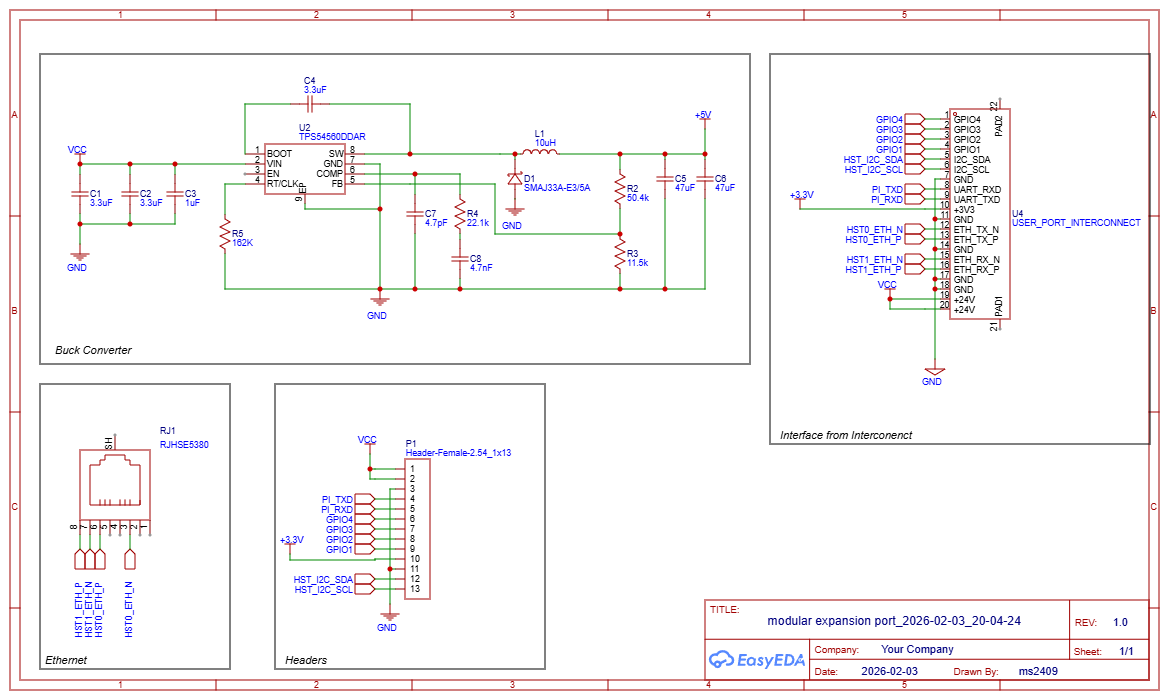1169x700 pixels.
Task: Select the "I2C_SCL" pin label on U4
Action: 972,170
